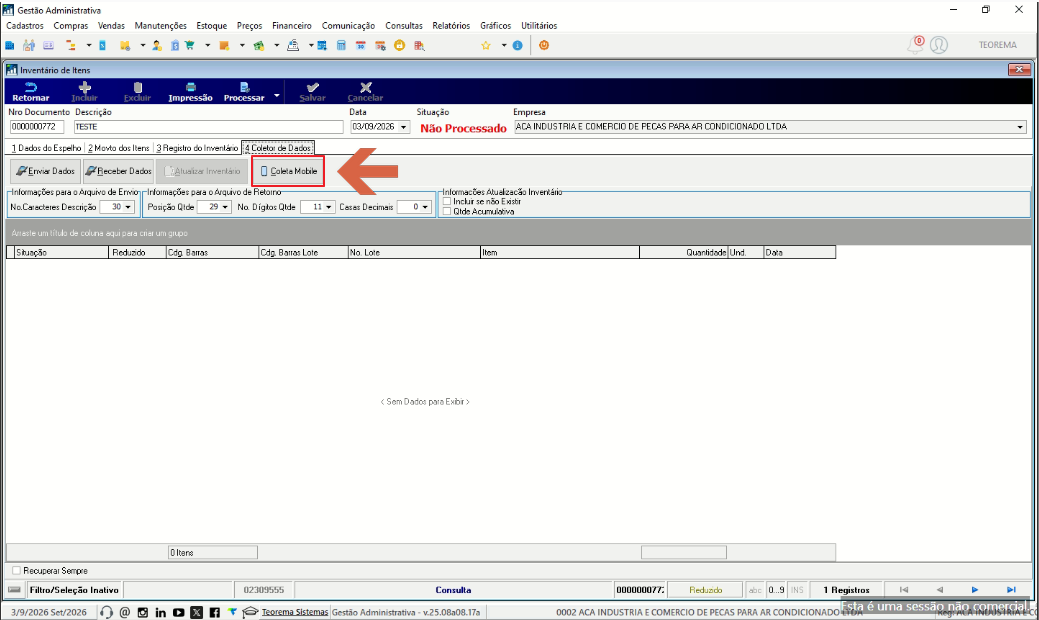Screen dimensions: 1039x620
Task: Switch to '3 Registro do Inventário' tab
Action: [197, 148]
